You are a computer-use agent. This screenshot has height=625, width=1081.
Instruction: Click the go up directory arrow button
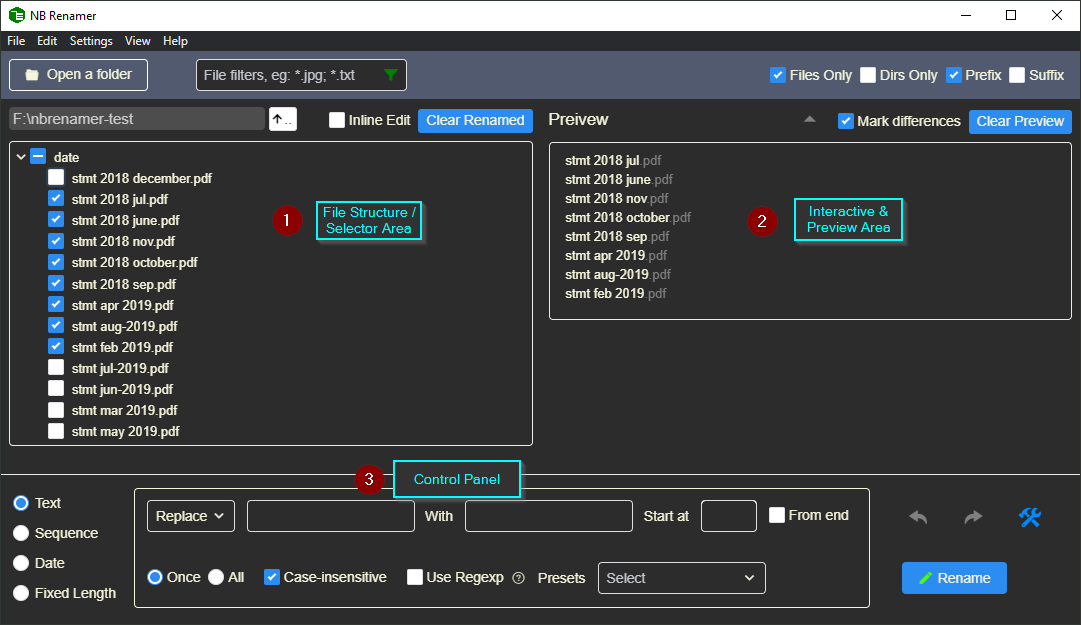(x=283, y=119)
